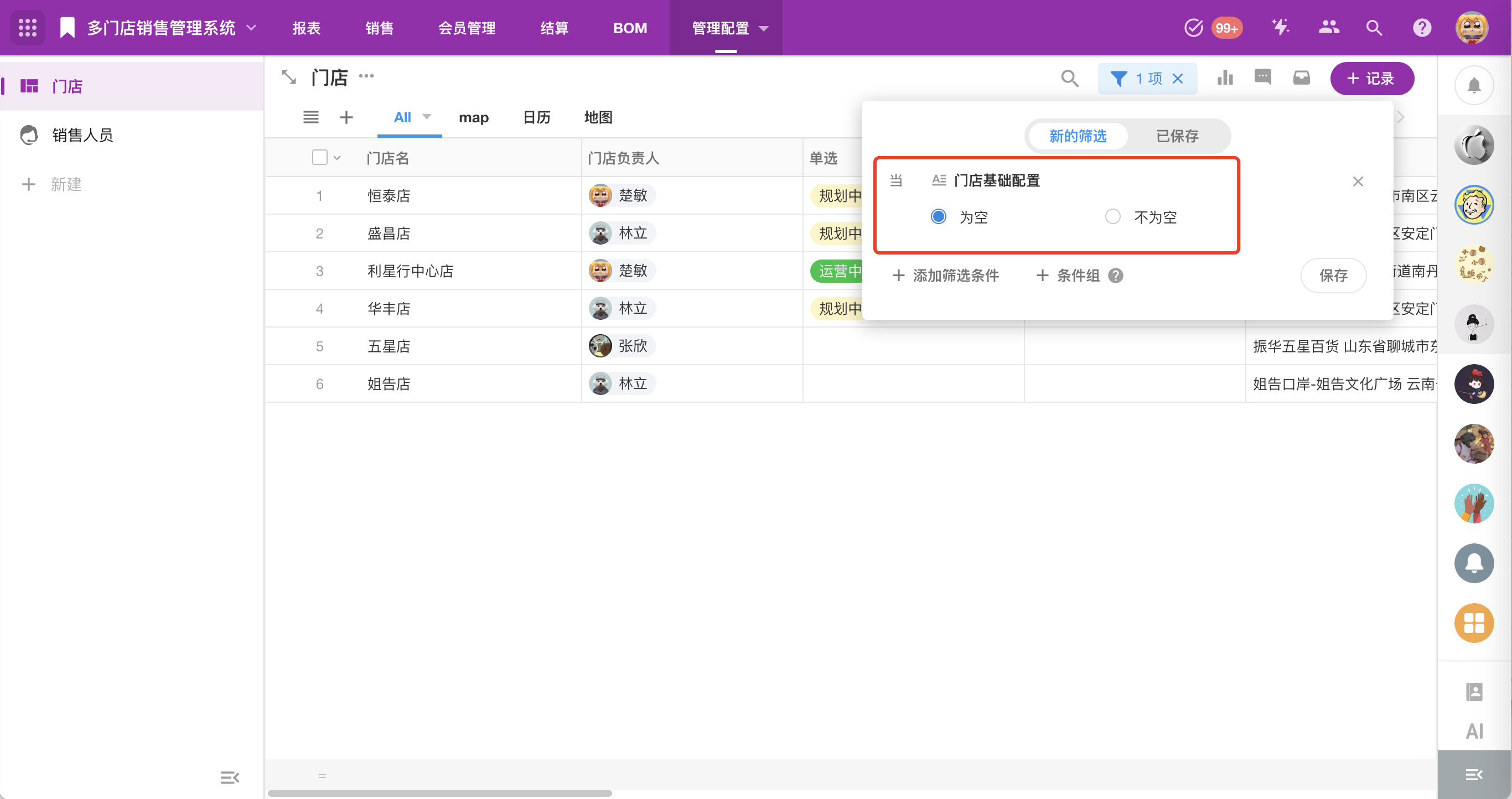Open the inbox tray icon in the toolbar
The height and width of the screenshot is (799, 1512).
[1301, 78]
